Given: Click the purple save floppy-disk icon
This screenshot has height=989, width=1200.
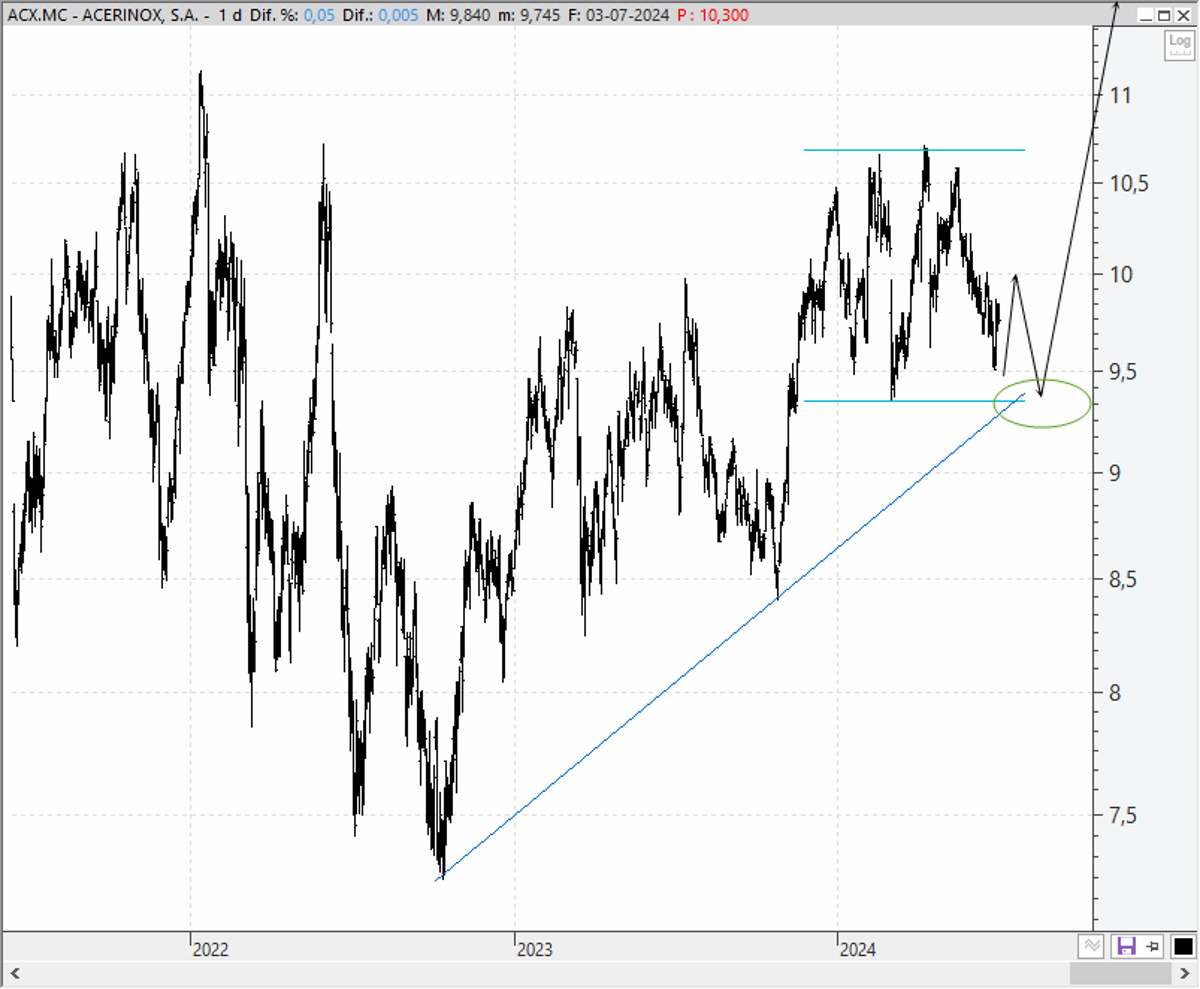Looking at the screenshot, I should click(1126, 946).
